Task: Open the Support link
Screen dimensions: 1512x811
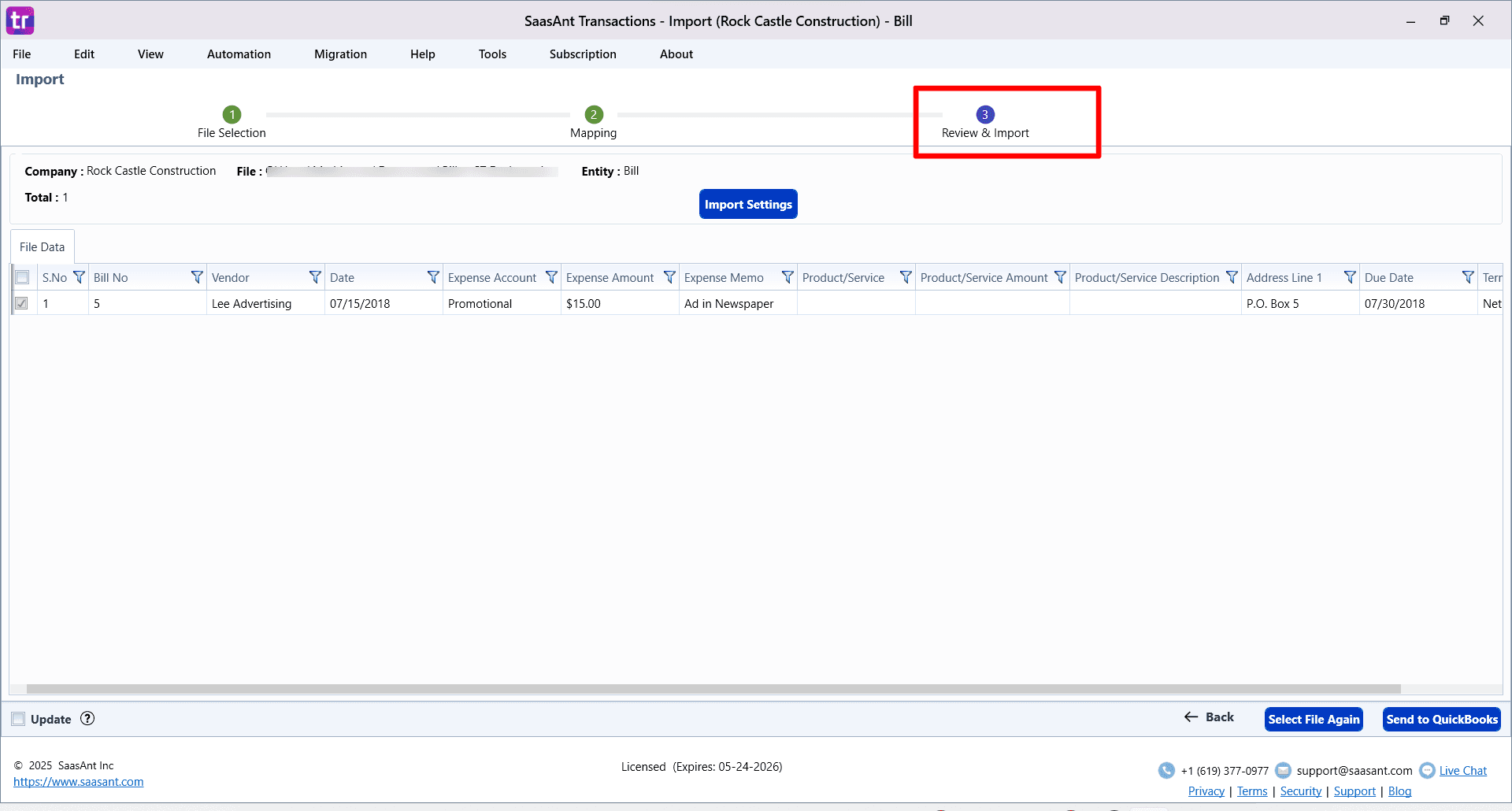Action: pyautogui.click(x=1354, y=791)
